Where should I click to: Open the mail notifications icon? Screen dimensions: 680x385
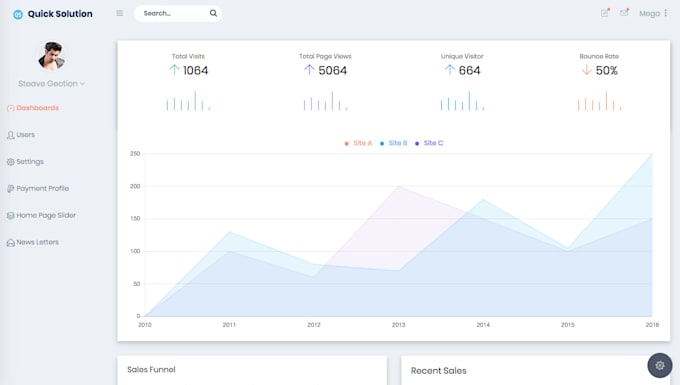click(x=624, y=13)
